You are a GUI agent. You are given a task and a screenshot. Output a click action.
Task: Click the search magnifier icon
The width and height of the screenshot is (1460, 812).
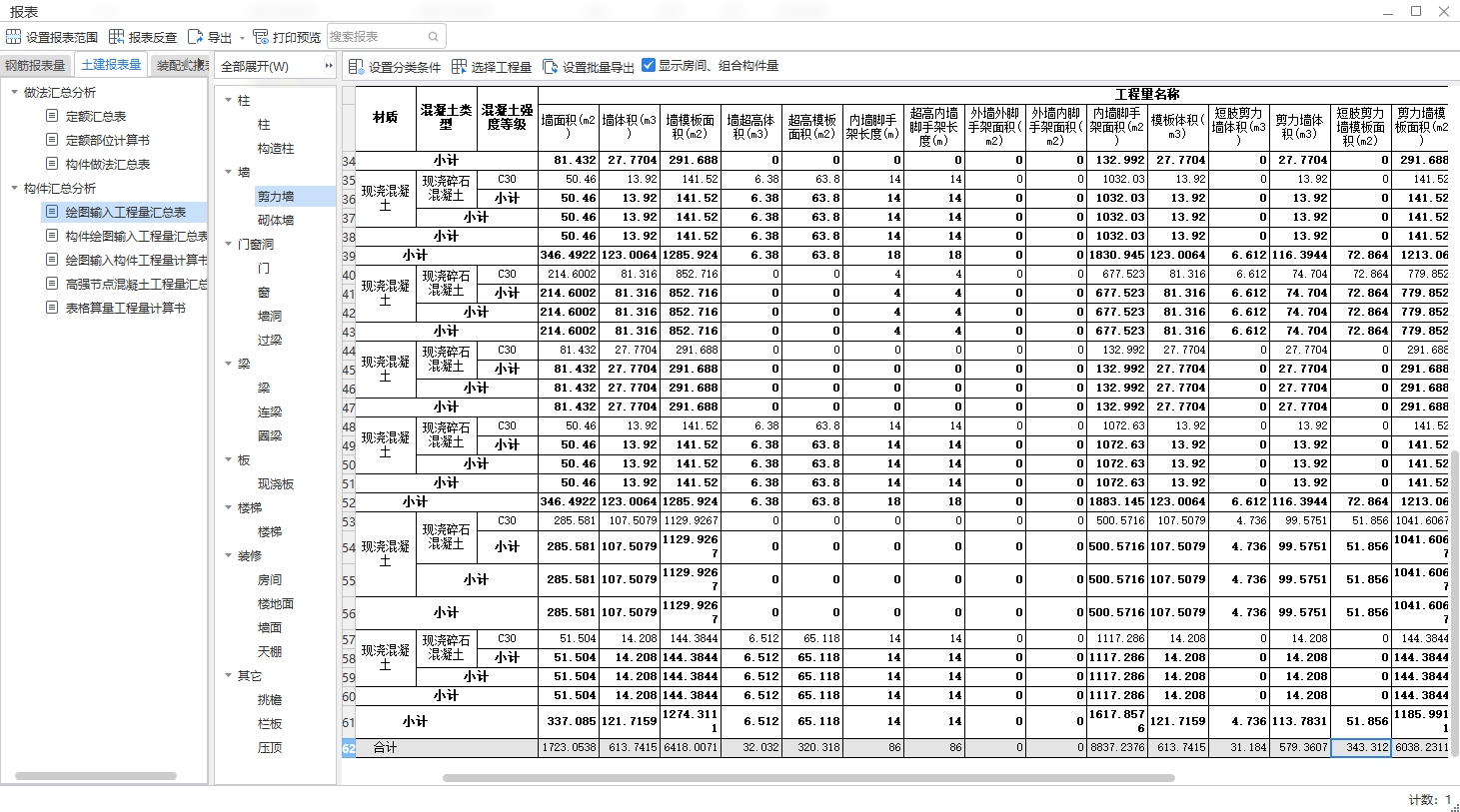pos(434,37)
